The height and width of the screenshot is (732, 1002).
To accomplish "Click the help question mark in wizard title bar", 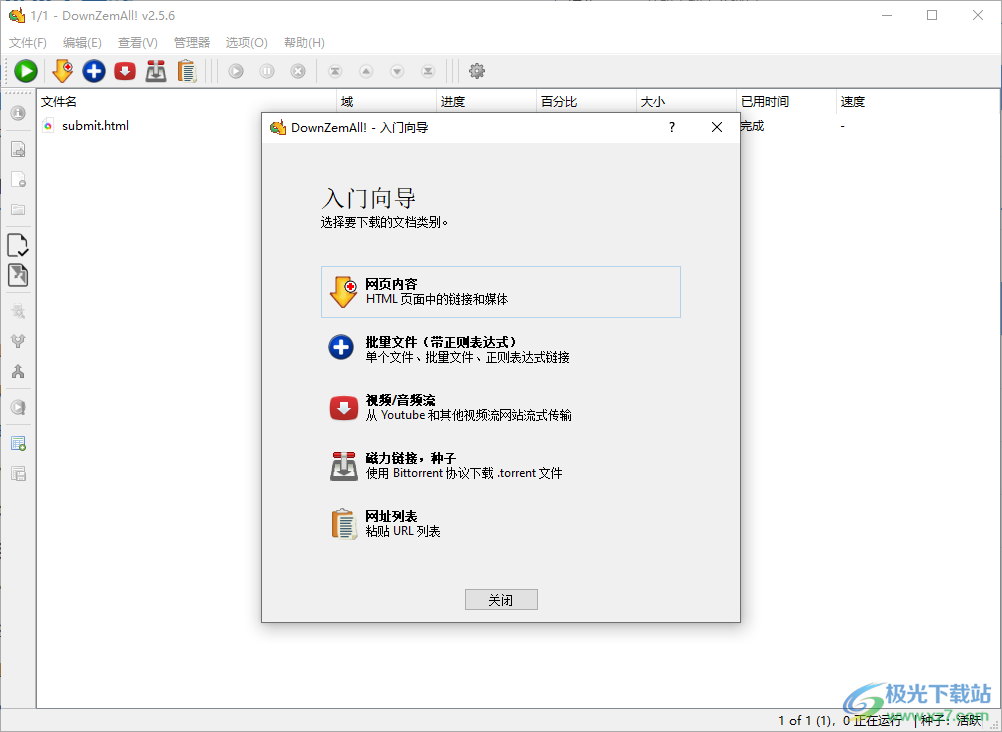I will pyautogui.click(x=672, y=127).
